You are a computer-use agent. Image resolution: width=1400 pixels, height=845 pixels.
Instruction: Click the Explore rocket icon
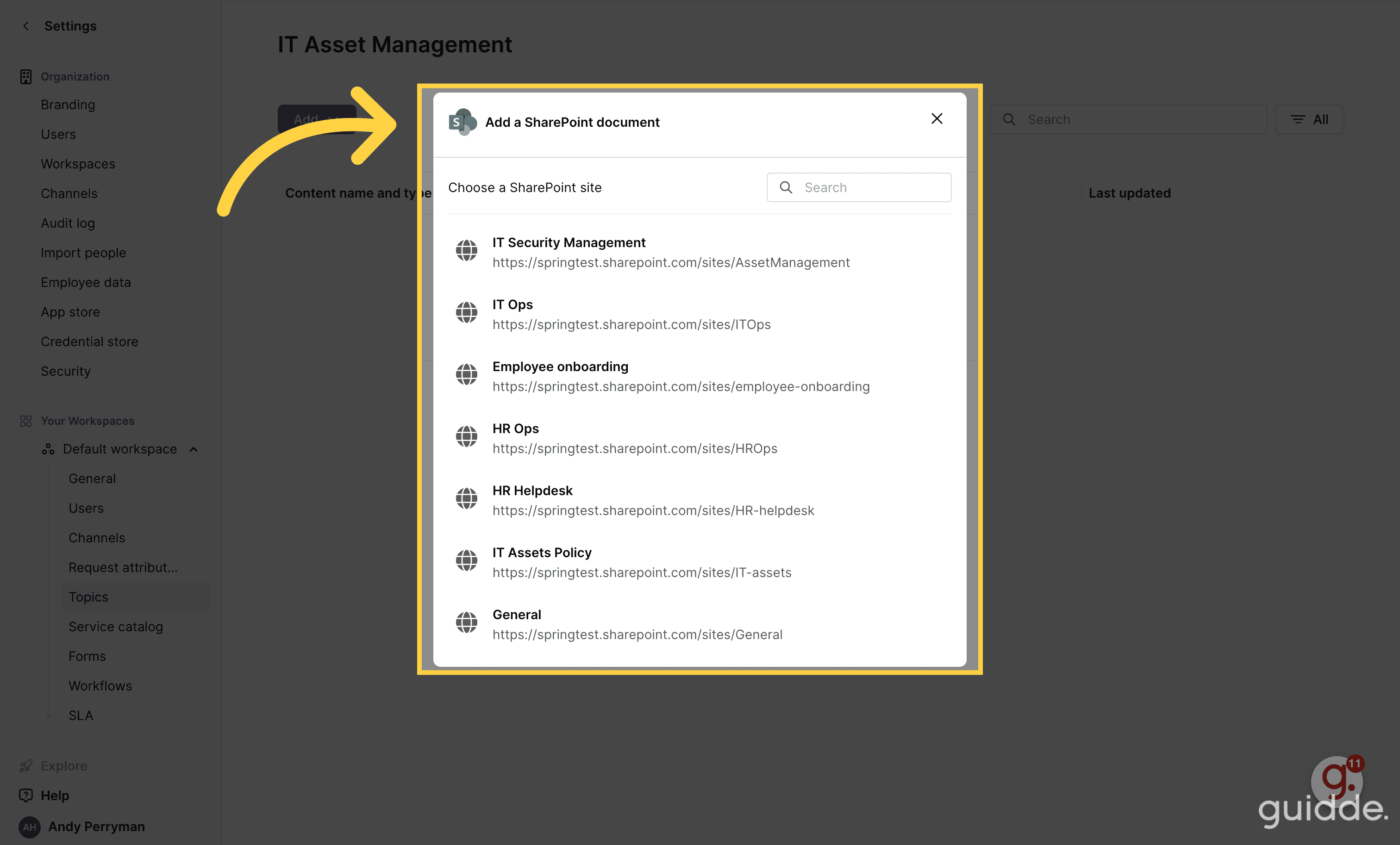[x=25, y=766]
